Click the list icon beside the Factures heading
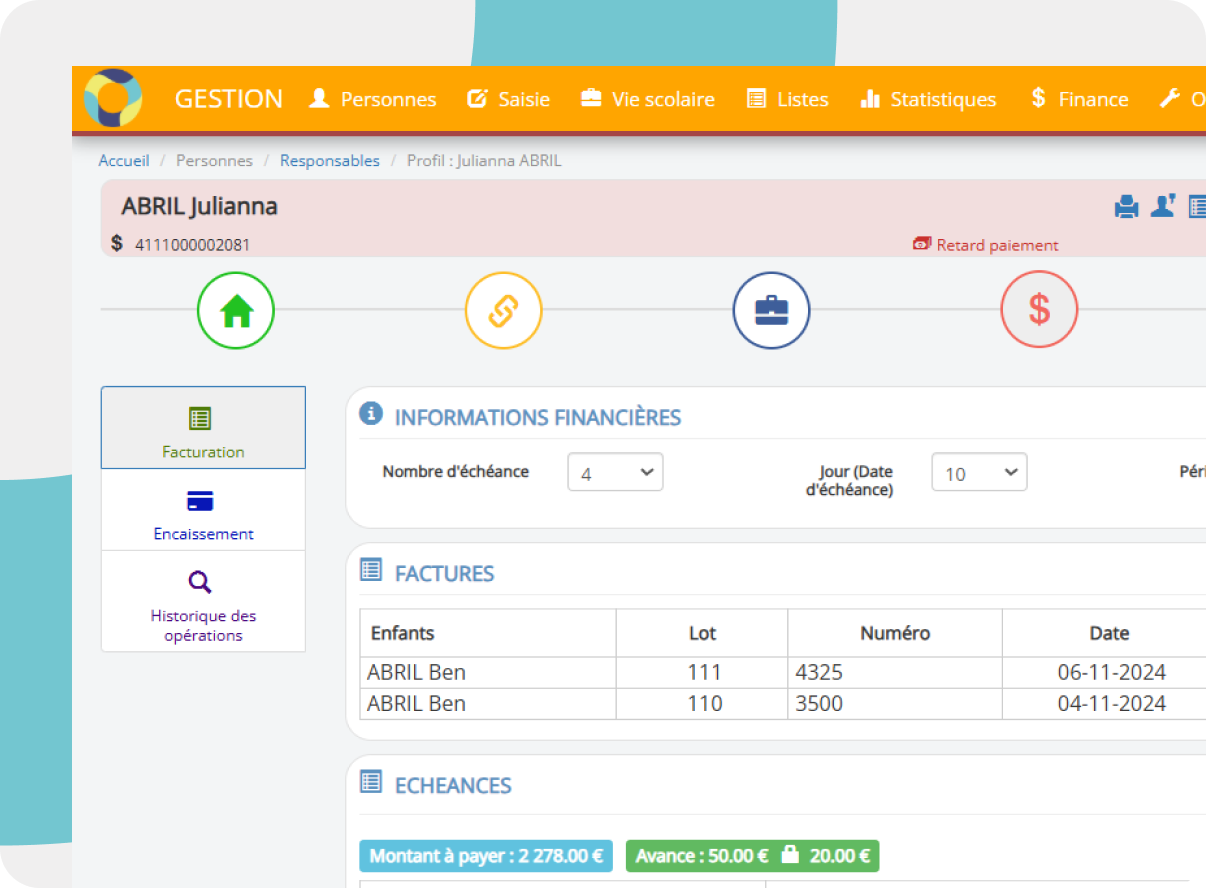The image size is (1206, 888). click(x=371, y=570)
